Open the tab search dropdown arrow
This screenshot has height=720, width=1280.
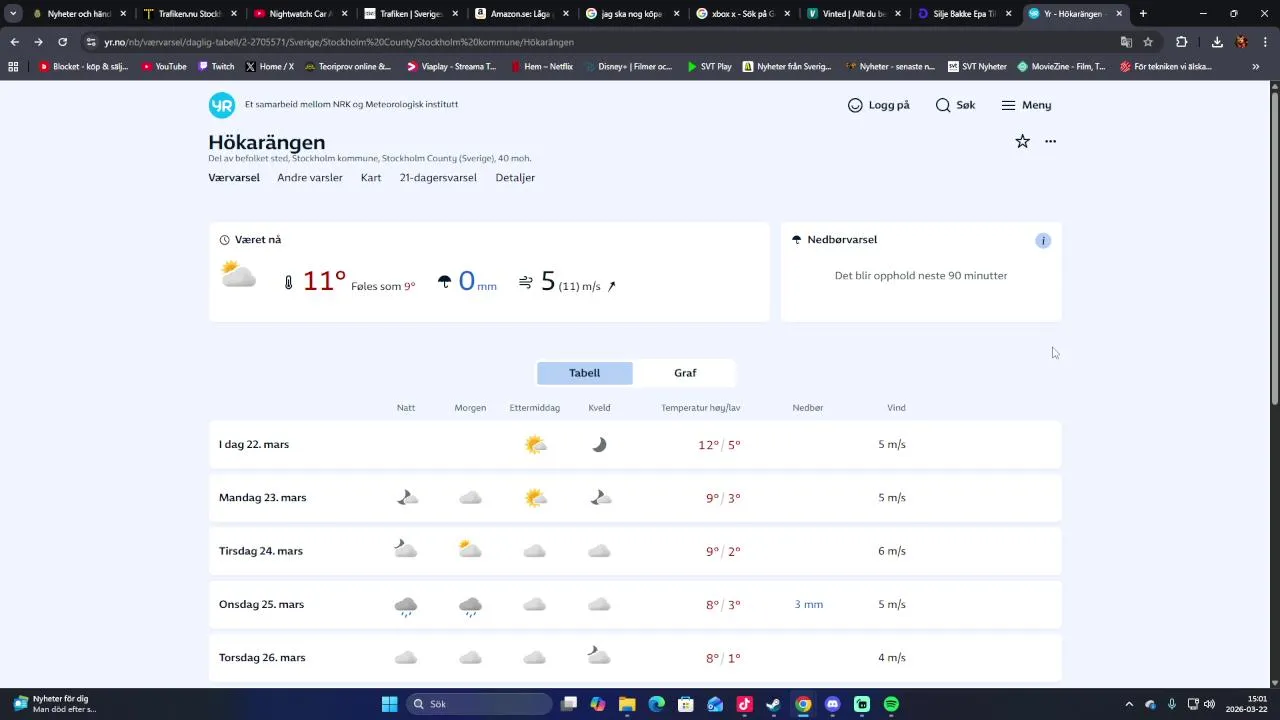[13, 14]
